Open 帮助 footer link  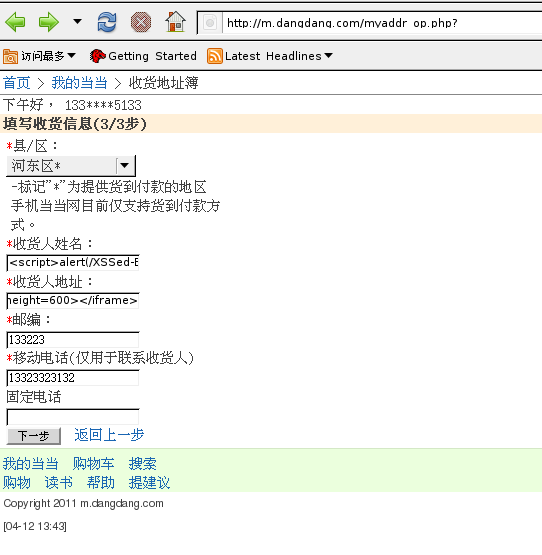click(101, 483)
